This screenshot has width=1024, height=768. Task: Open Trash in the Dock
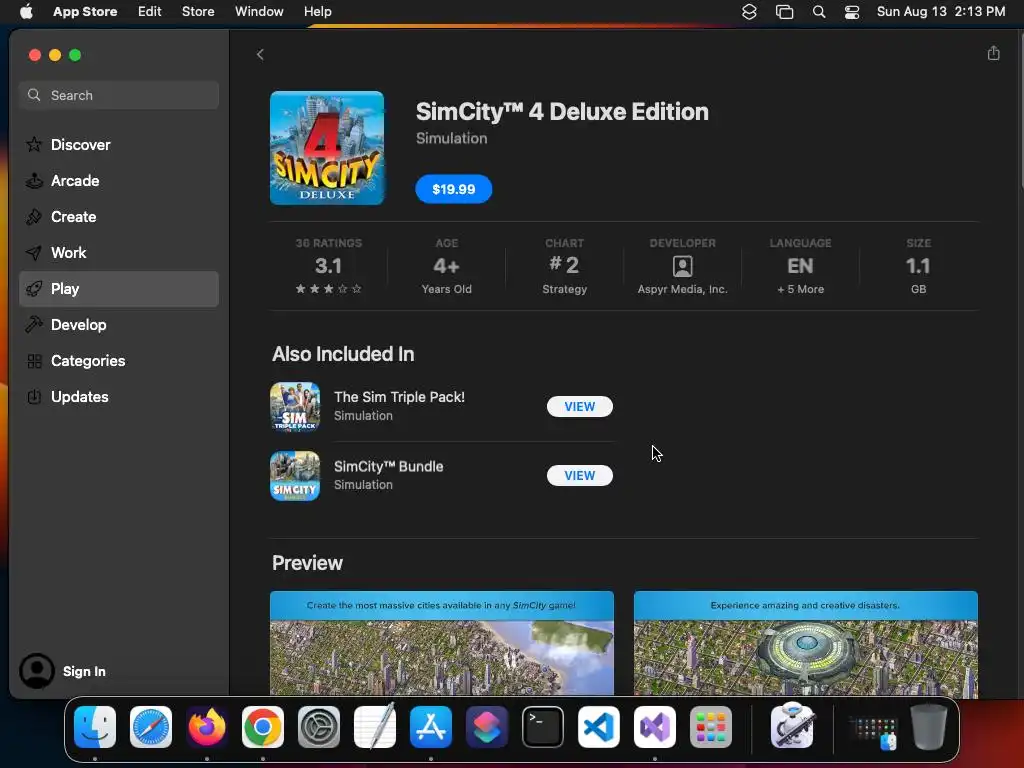pyautogui.click(x=929, y=726)
